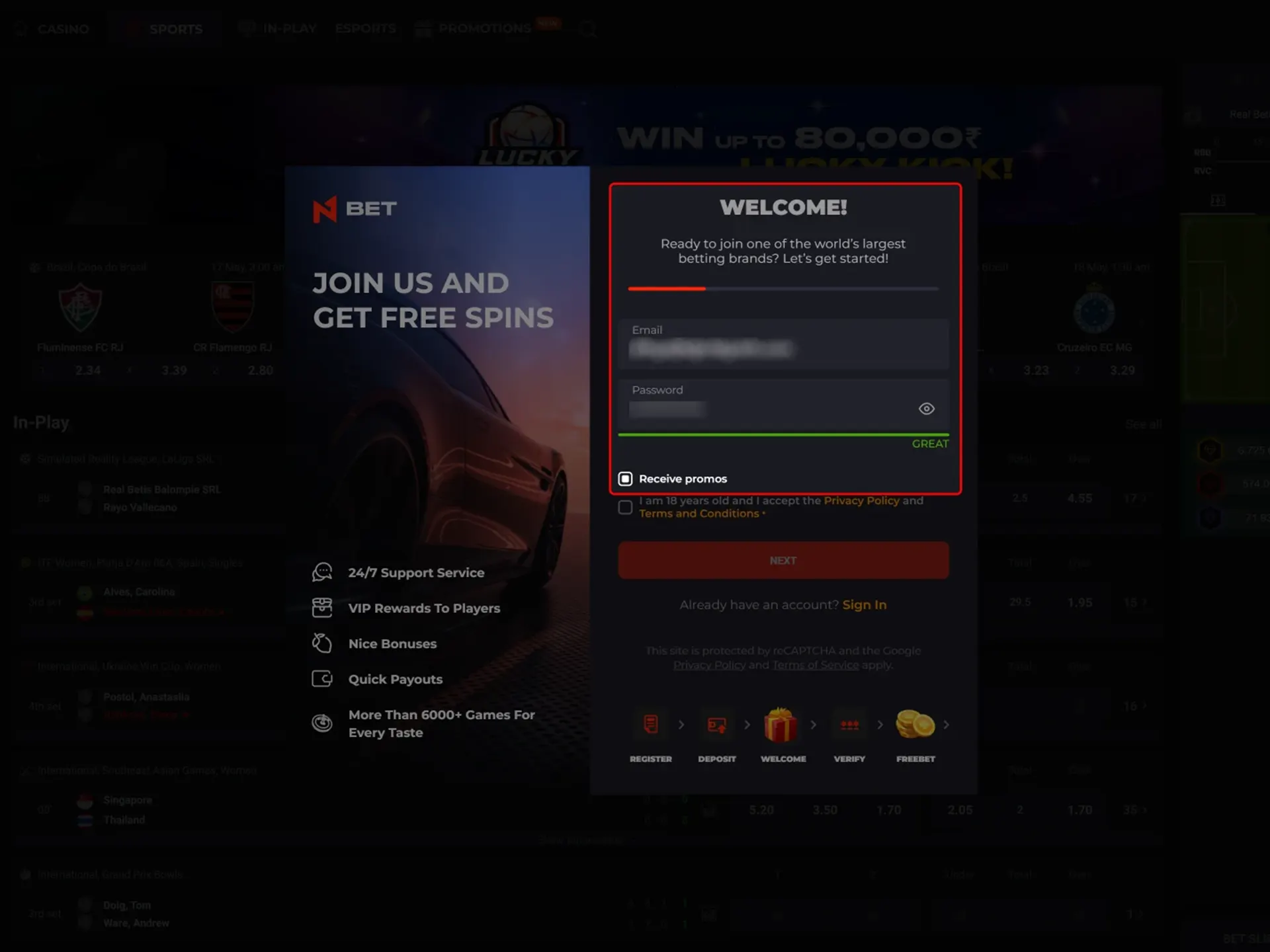The width and height of the screenshot is (1270, 952).
Task: Click the Welcome bonus step icon
Action: tap(783, 723)
